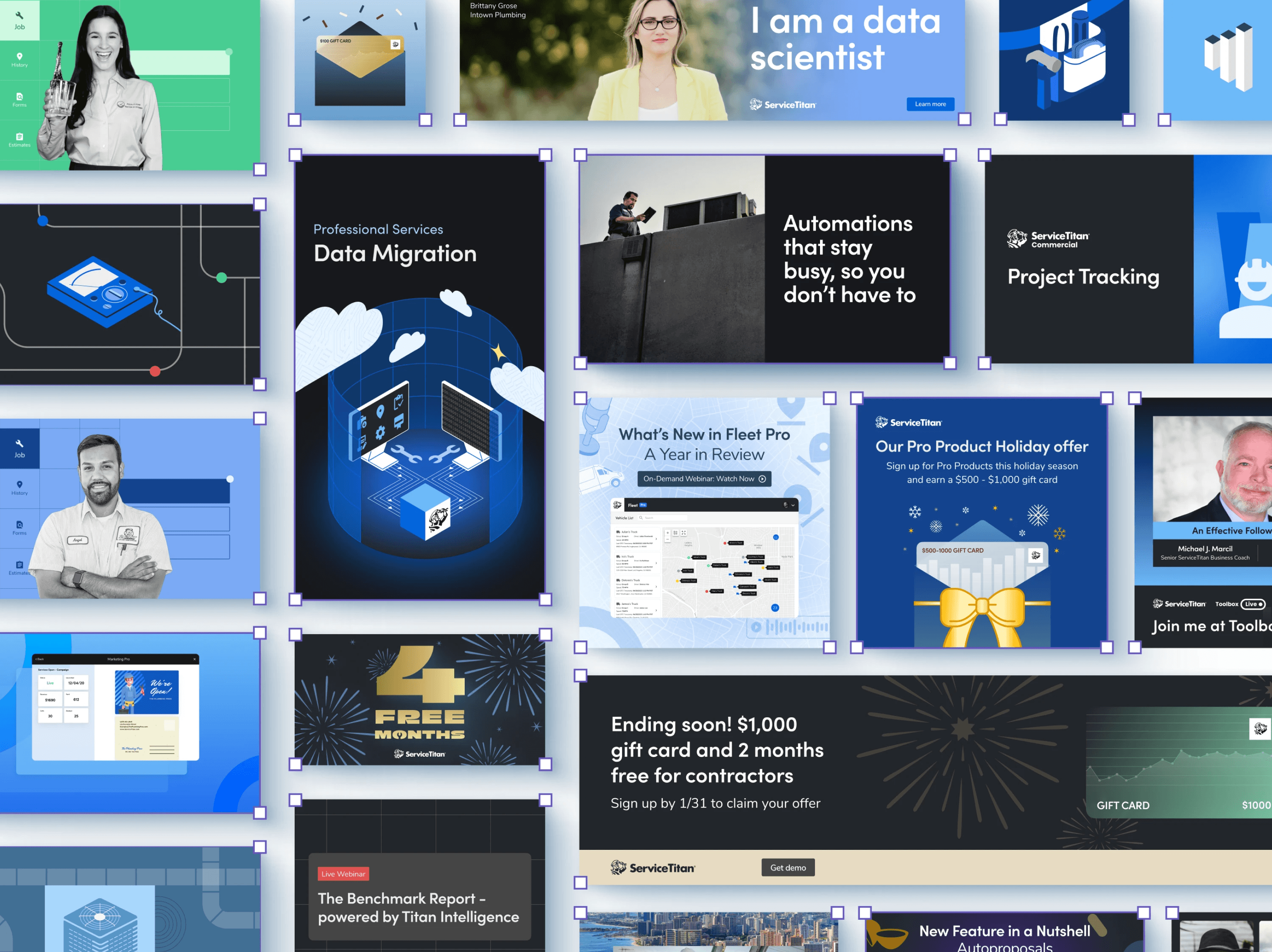Click the red Live Webinar tag

[x=343, y=874]
